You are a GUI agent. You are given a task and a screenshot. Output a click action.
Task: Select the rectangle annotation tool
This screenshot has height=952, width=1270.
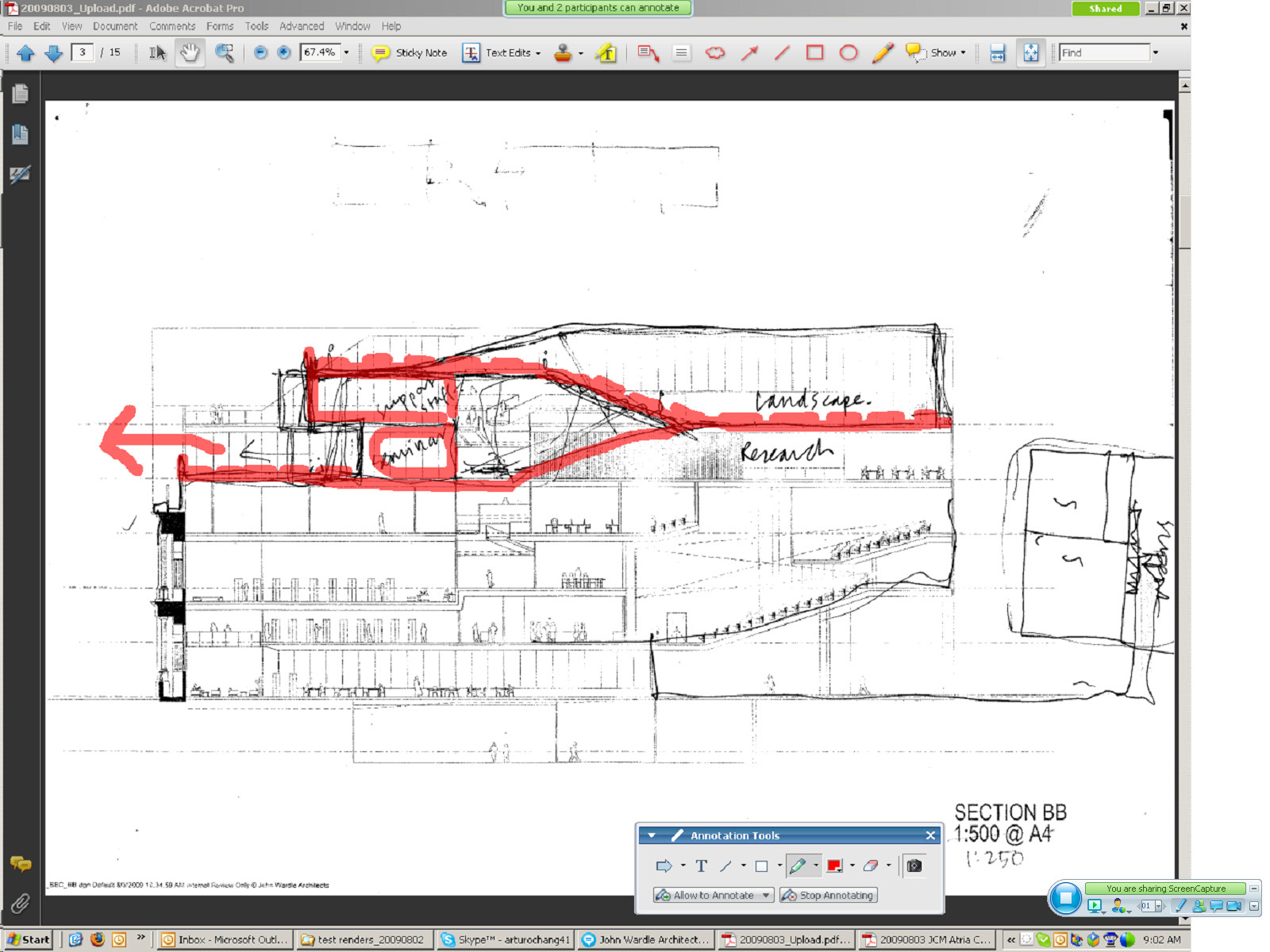click(761, 866)
